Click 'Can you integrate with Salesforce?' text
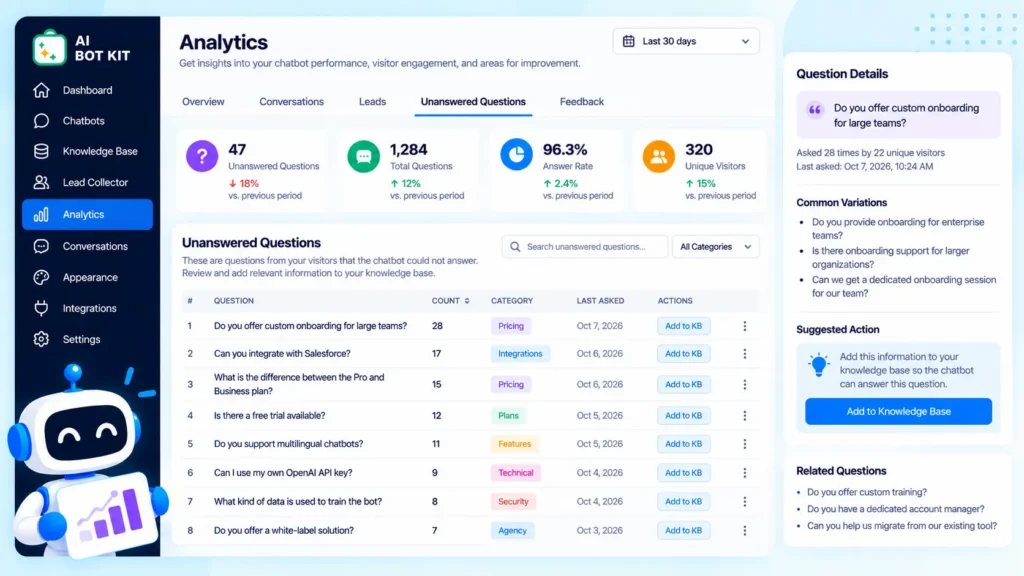Viewport: 1024px width, 576px height. (282, 354)
